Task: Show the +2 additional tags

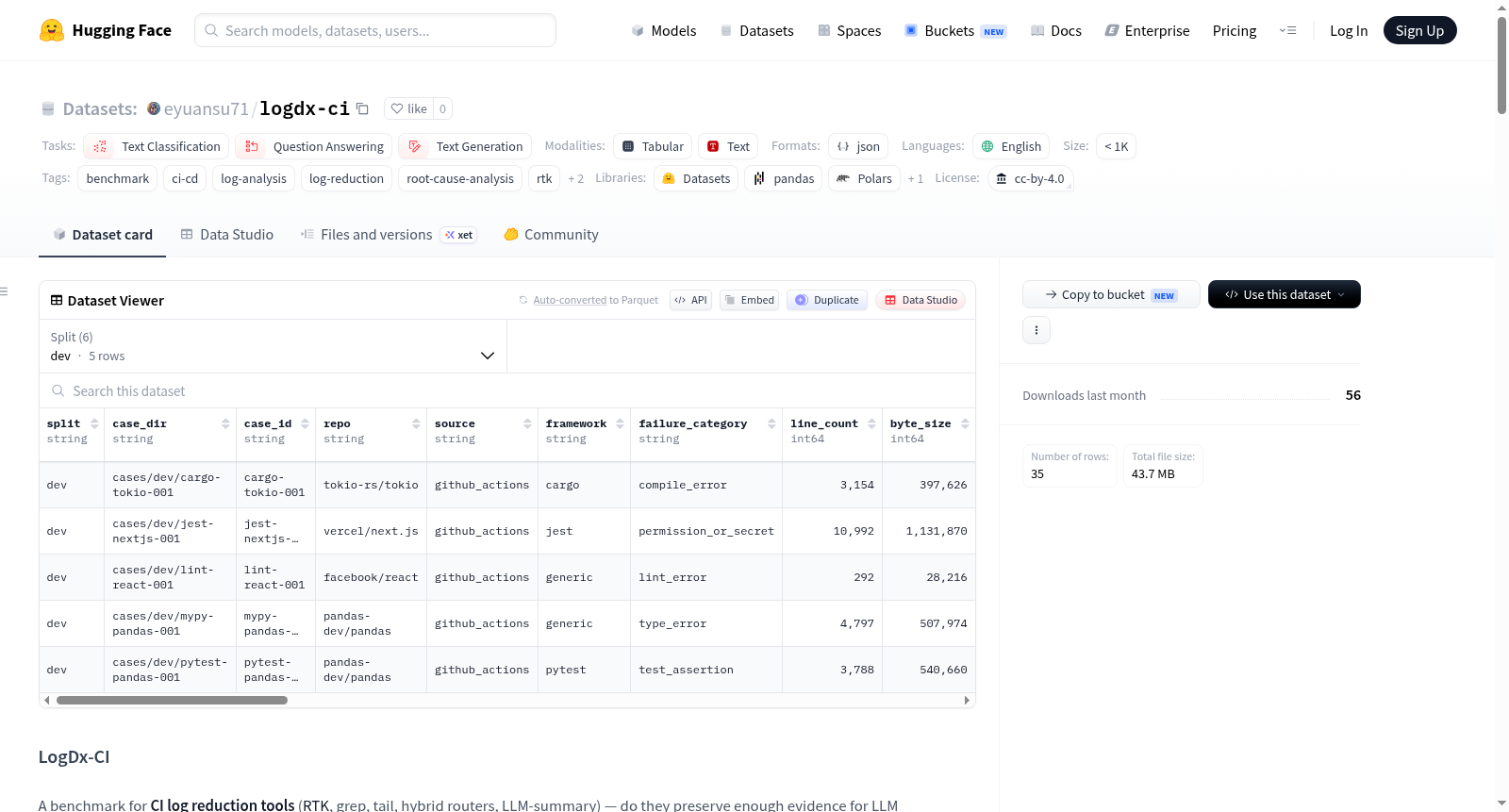Action: click(575, 178)
